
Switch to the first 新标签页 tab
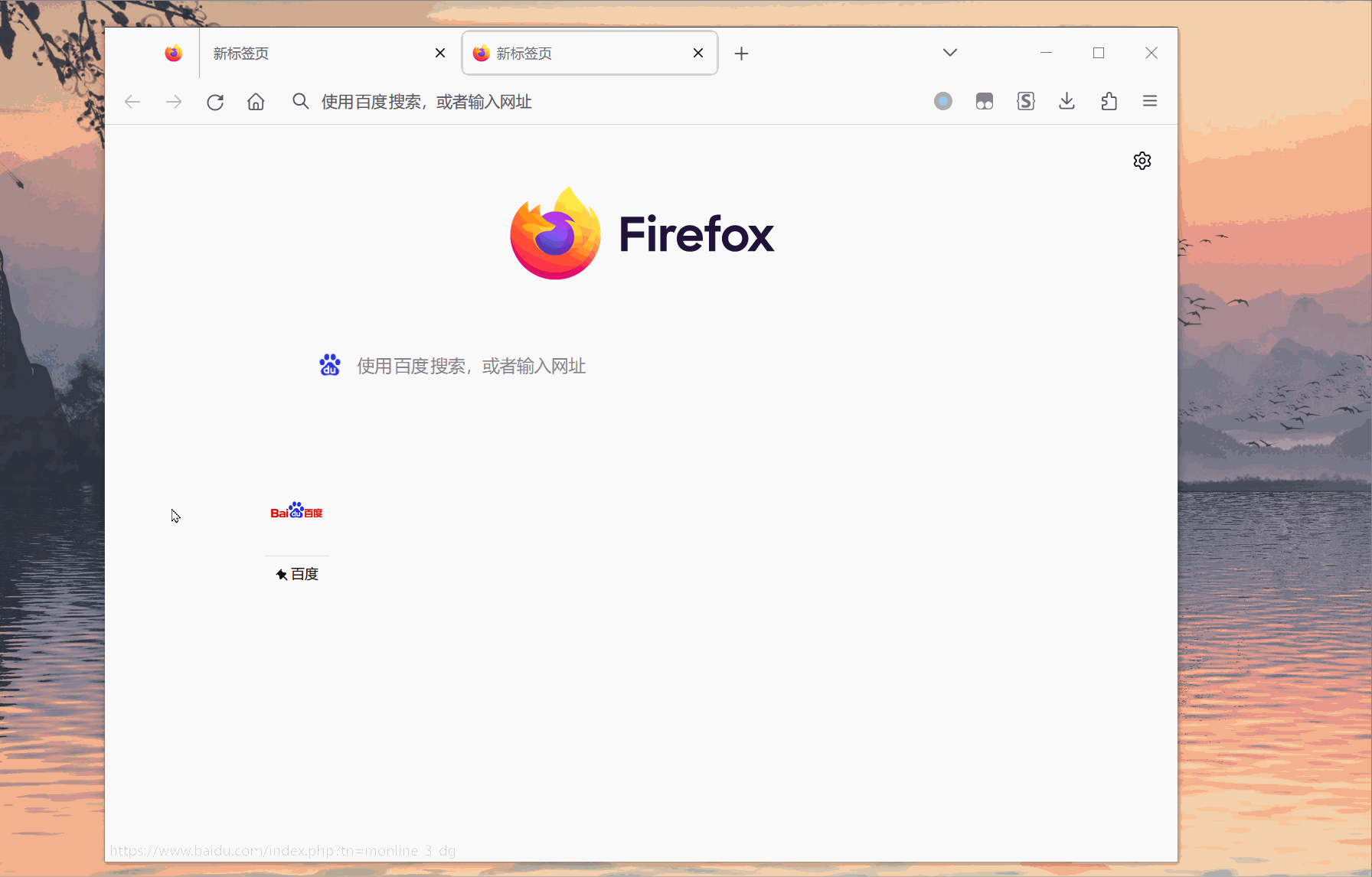tap(329, 53)
